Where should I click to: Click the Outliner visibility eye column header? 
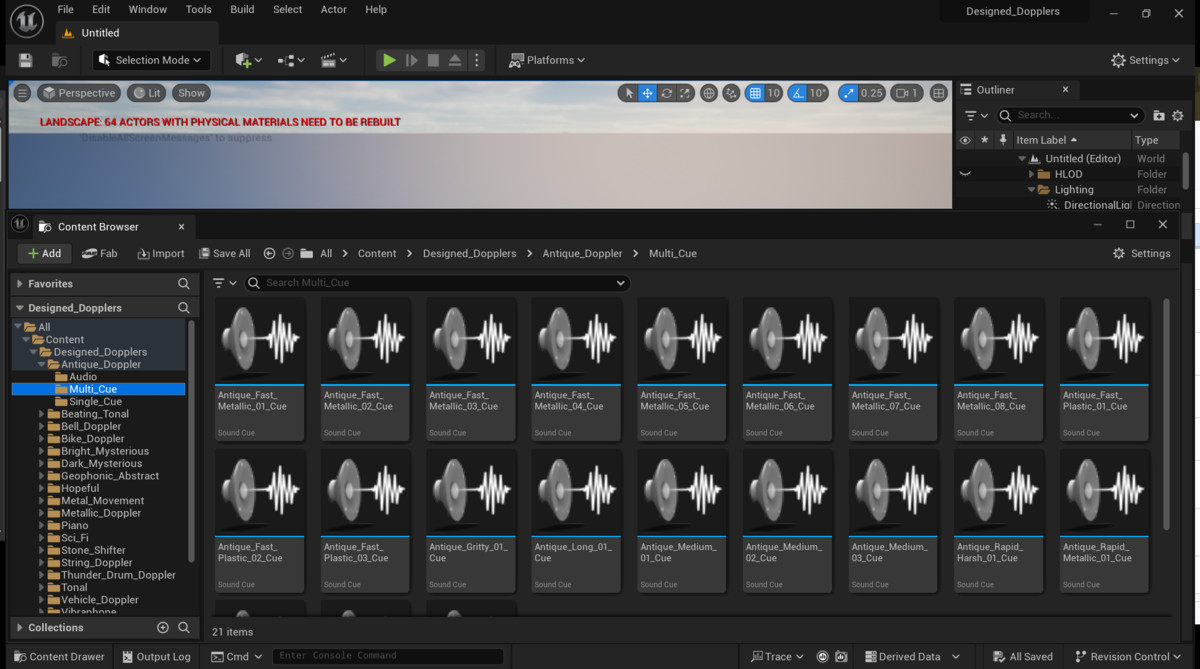coord(965,140)
